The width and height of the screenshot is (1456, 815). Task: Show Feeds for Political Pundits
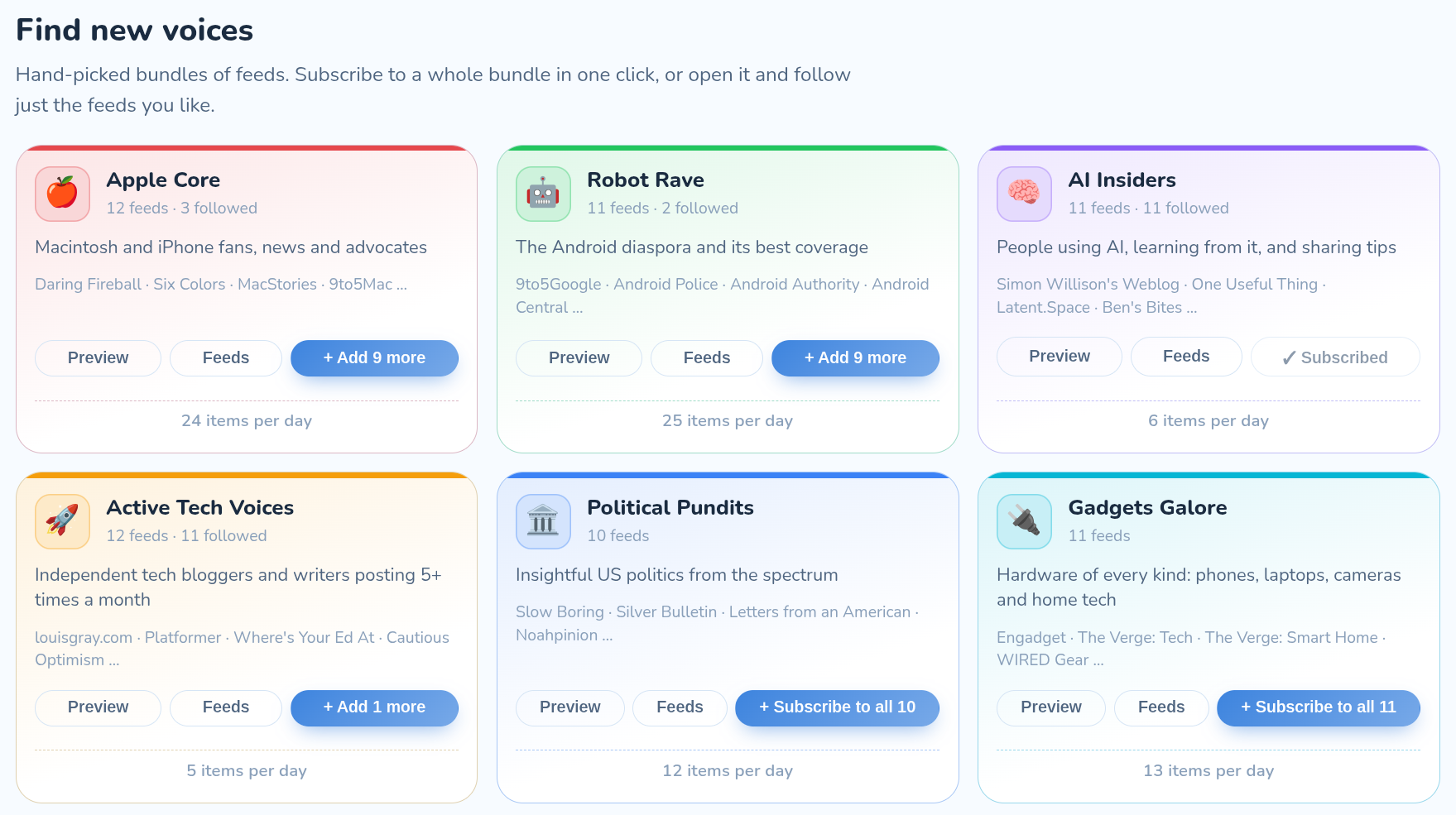(x=680, y=707)
